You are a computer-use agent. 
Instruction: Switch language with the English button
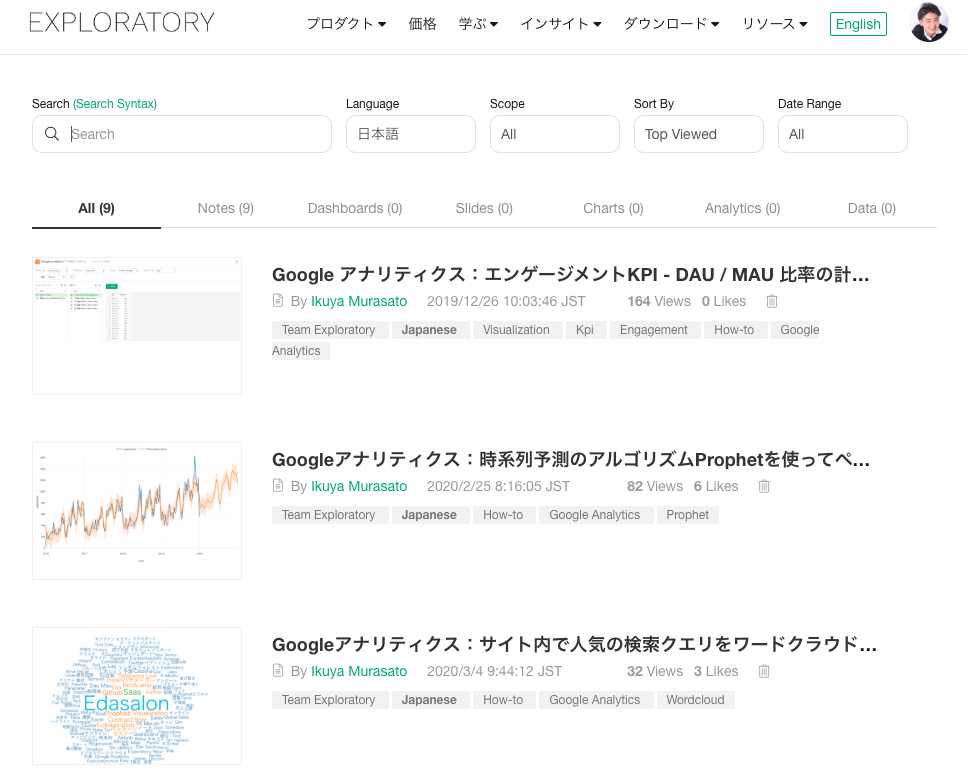click(858, 24)
